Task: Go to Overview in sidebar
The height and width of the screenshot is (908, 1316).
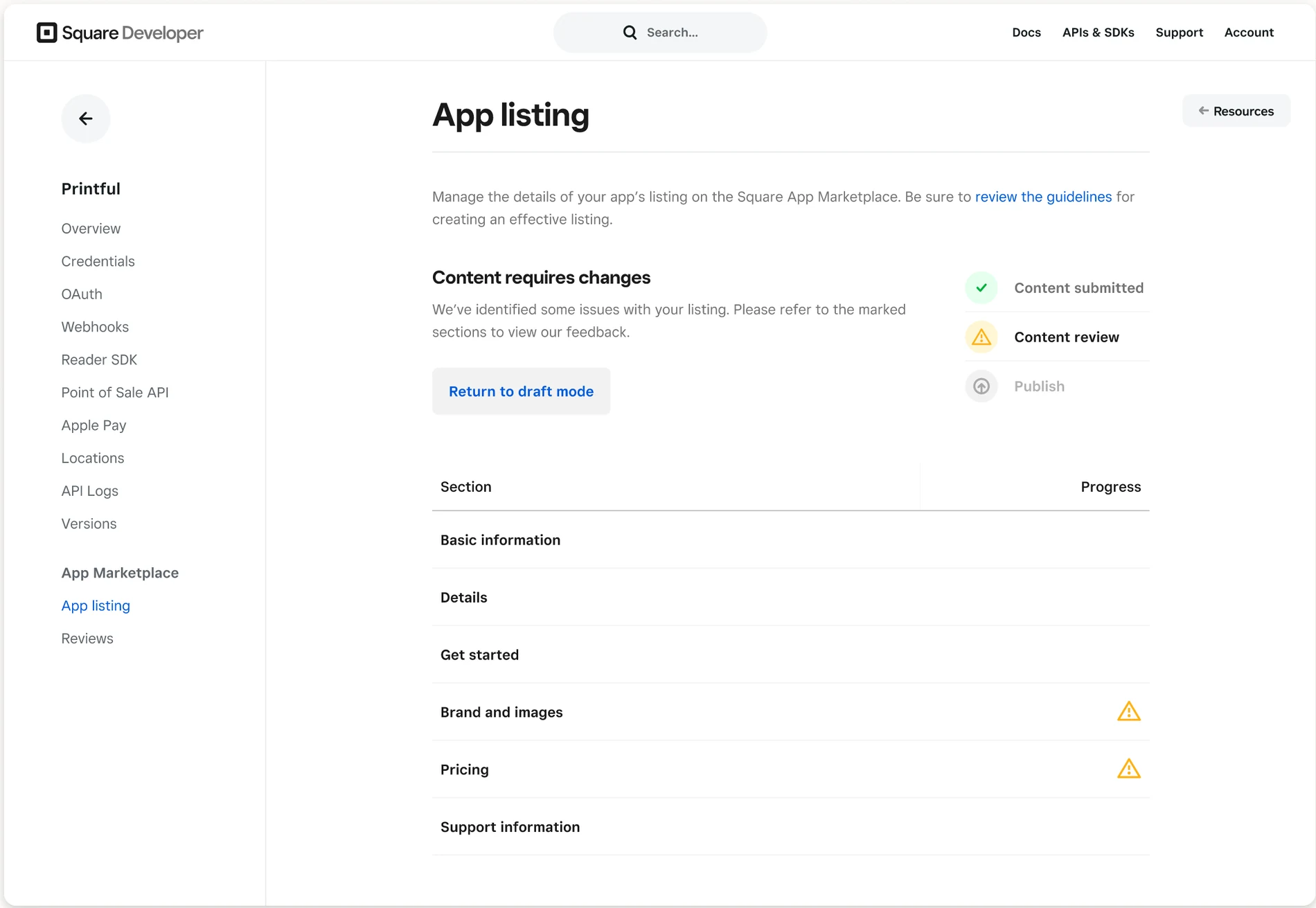Action: point(91,229)
